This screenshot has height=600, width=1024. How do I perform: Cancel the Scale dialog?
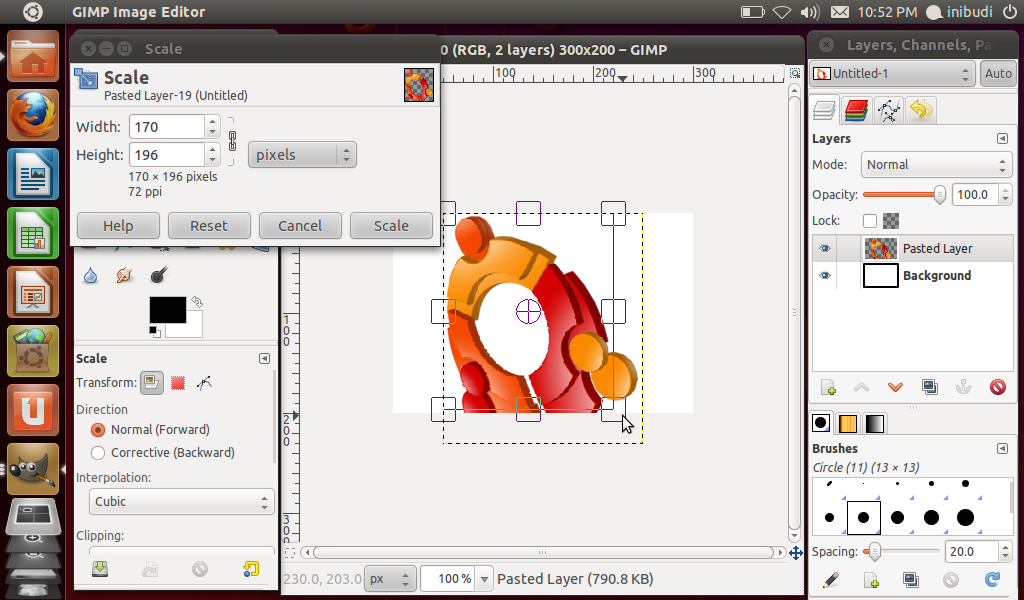click(300, 226)
